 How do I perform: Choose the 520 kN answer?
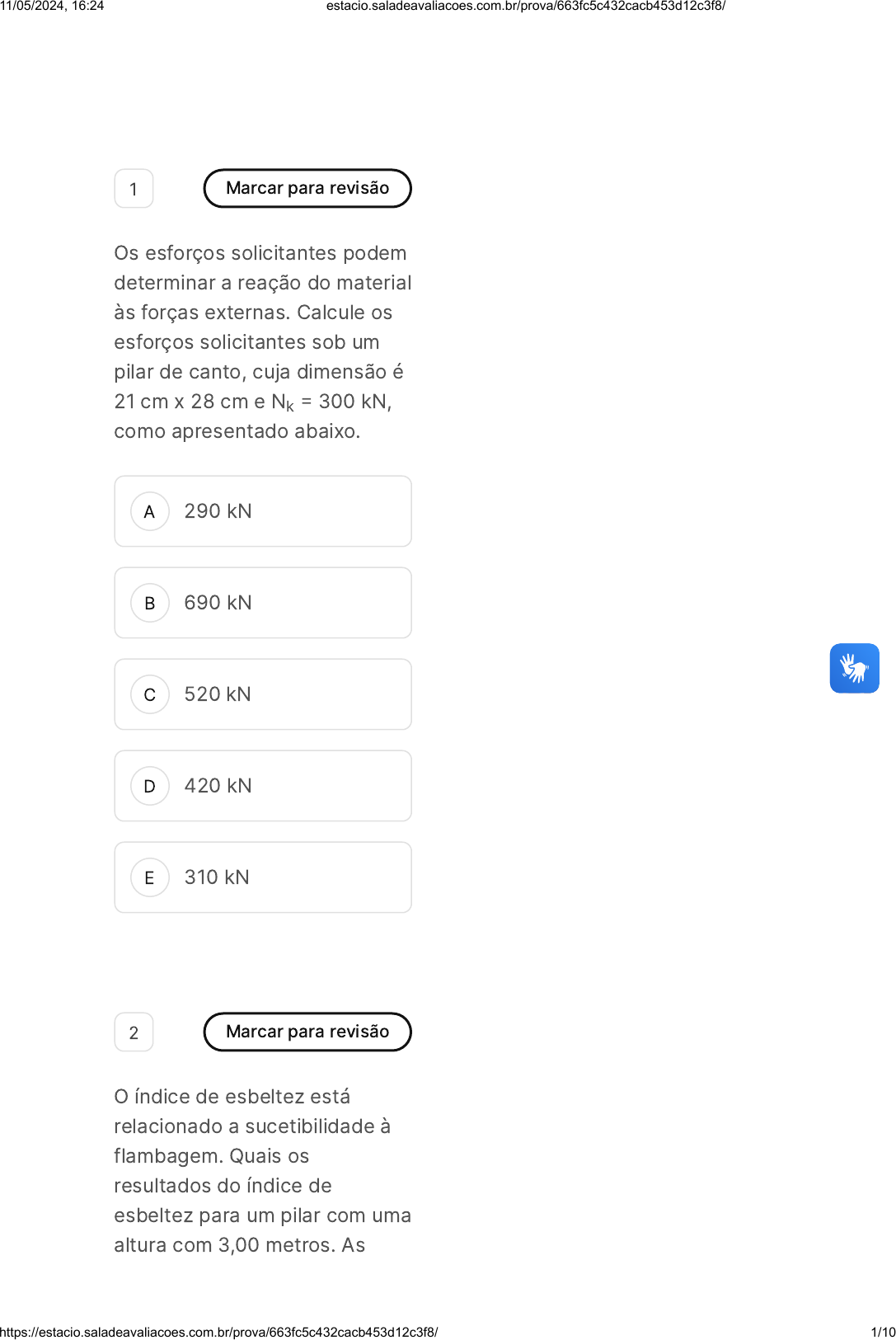pyautogui.click(x=218, y=694)
